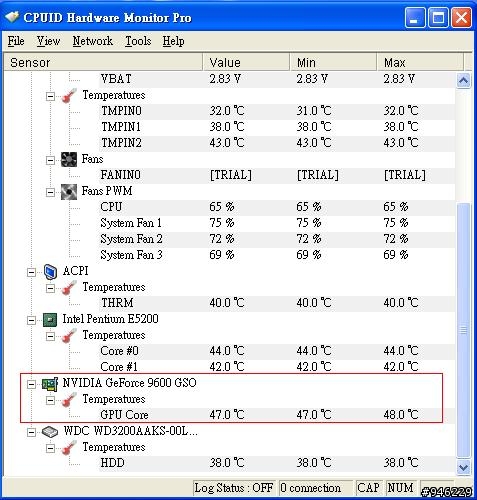477x500 pixels.
Task: Click the Min column header
Action: pyautogui.click(x=333, y=62)
